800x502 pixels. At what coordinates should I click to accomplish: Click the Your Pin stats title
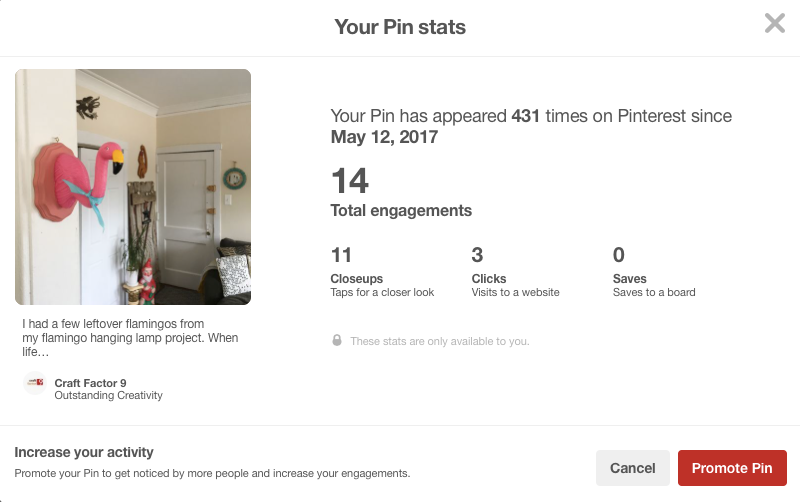click(400, 27)
